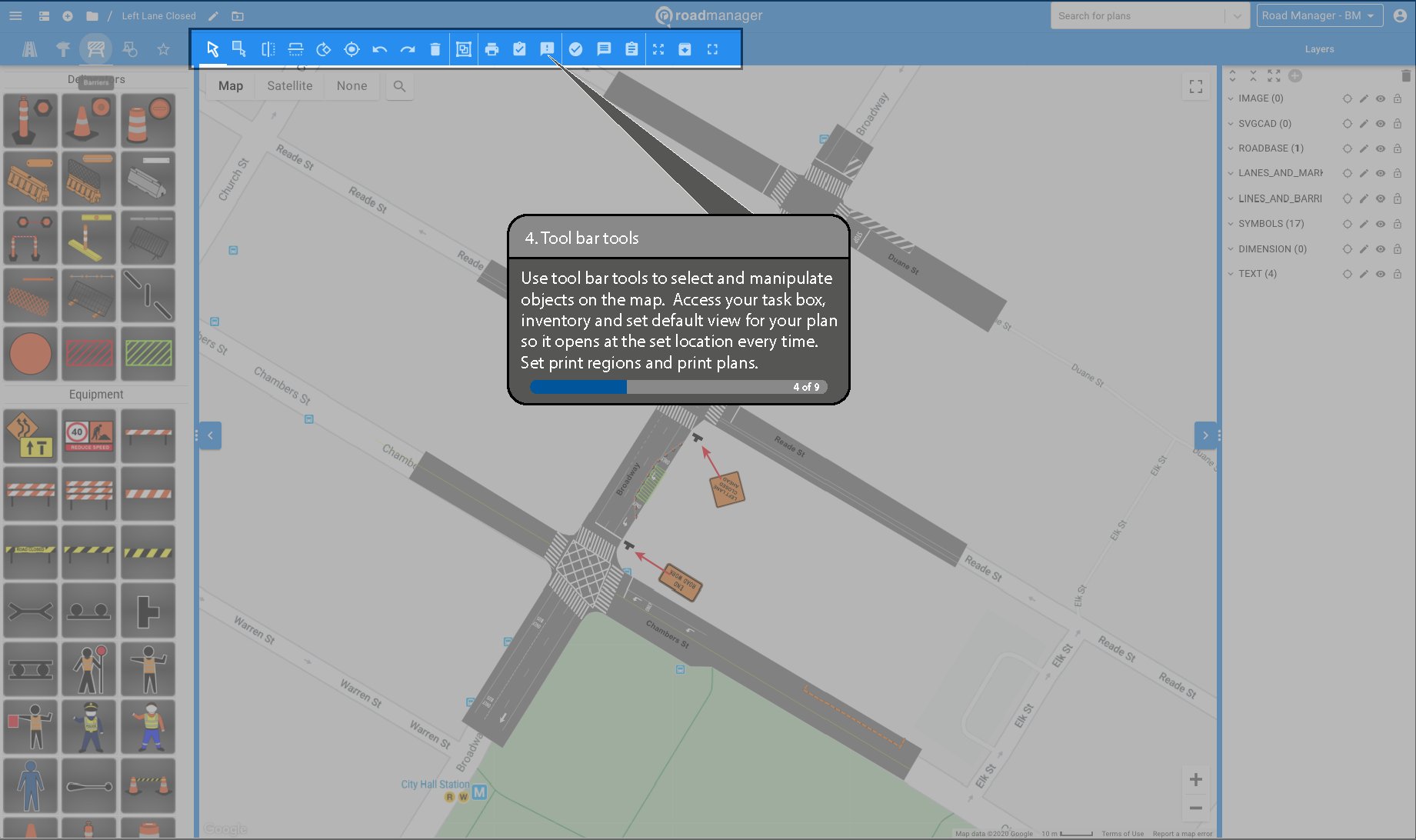Click the round checkmark approve icon
This screenshot has width=1416, height=840.
pos(575,49)
